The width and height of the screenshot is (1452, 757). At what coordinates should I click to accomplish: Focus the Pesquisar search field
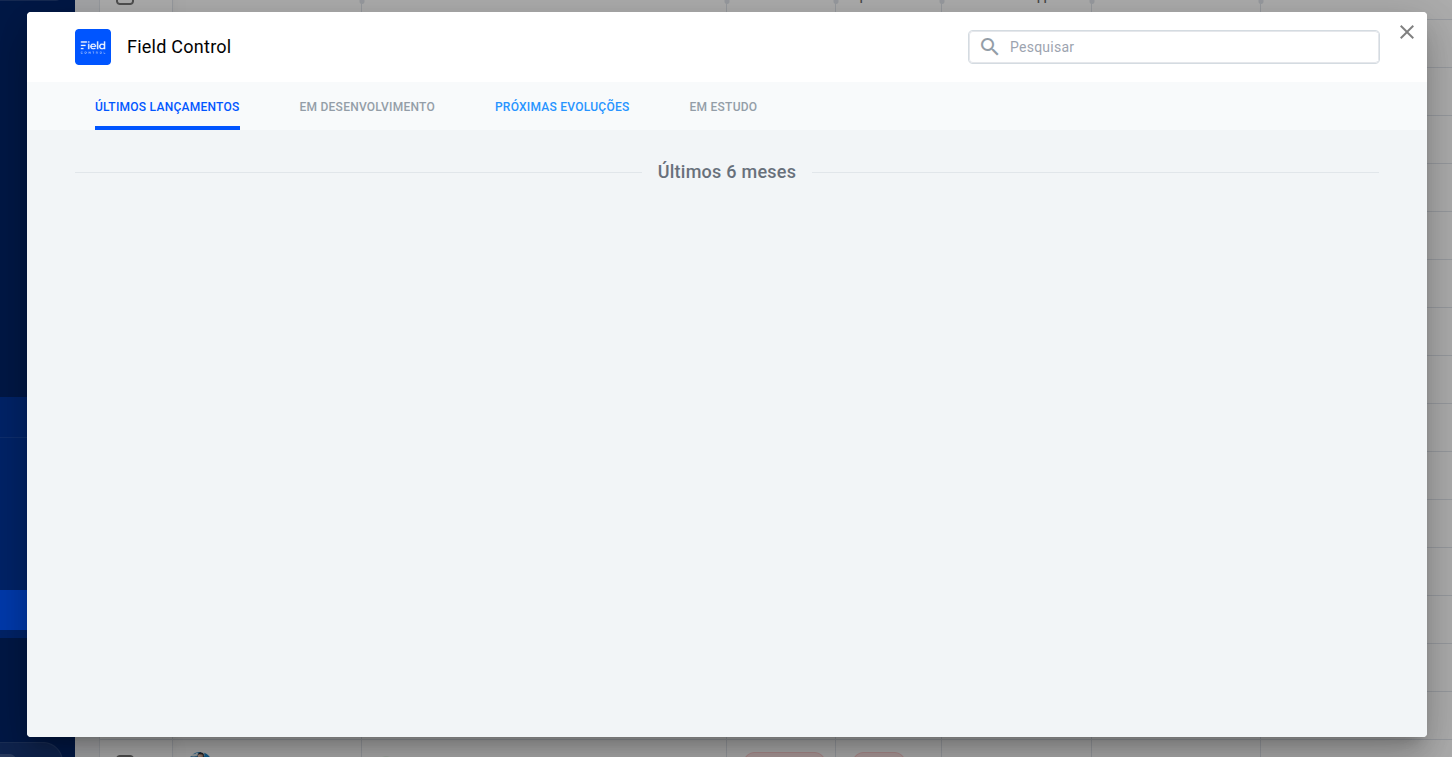[x=1174, y=47]
